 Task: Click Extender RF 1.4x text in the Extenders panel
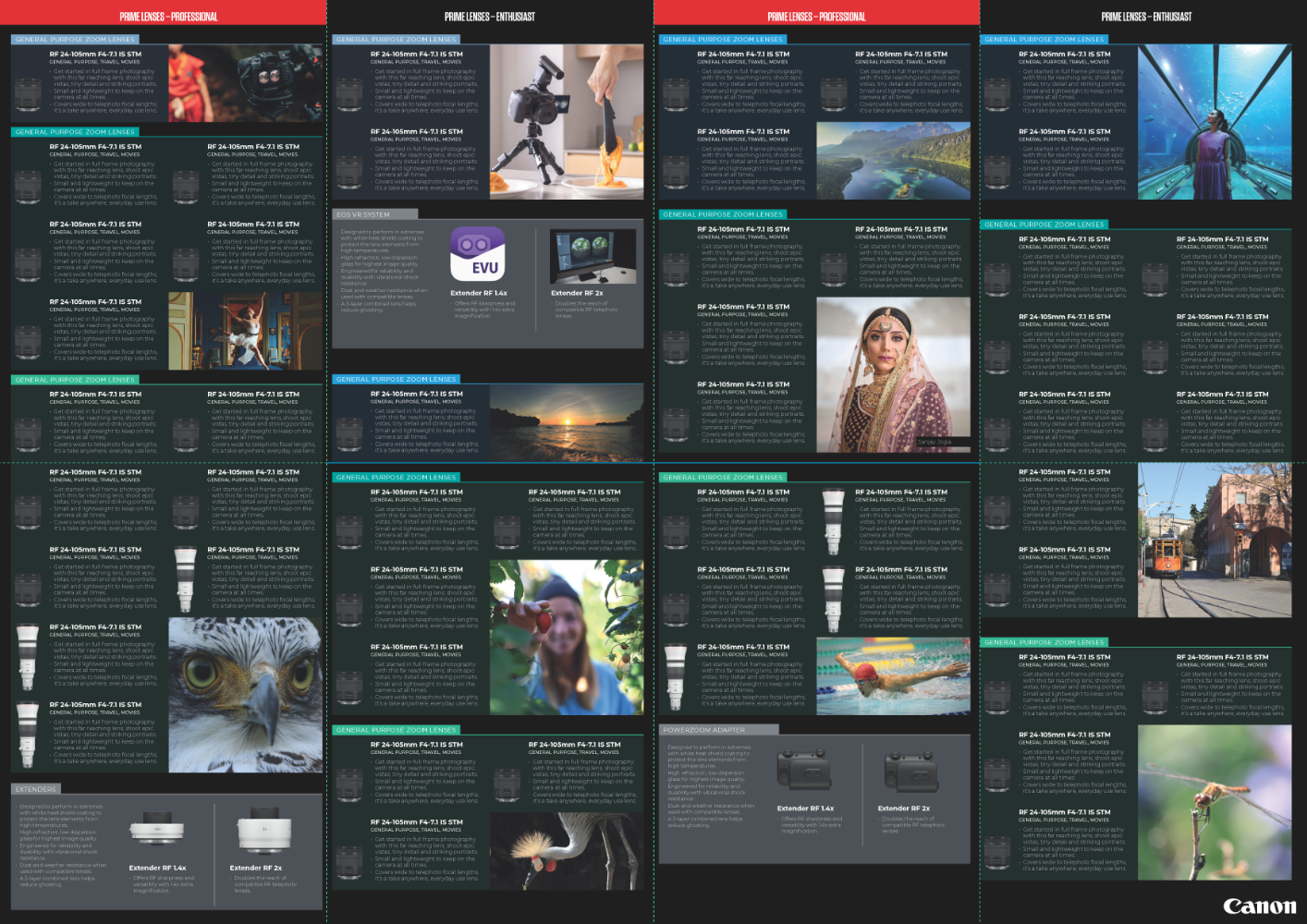pos(157,868)
